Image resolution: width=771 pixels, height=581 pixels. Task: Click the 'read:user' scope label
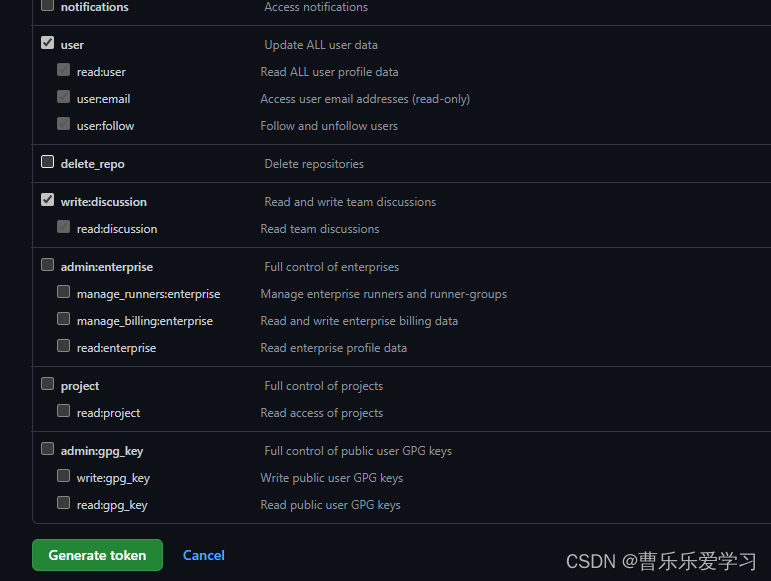point(101,72)
